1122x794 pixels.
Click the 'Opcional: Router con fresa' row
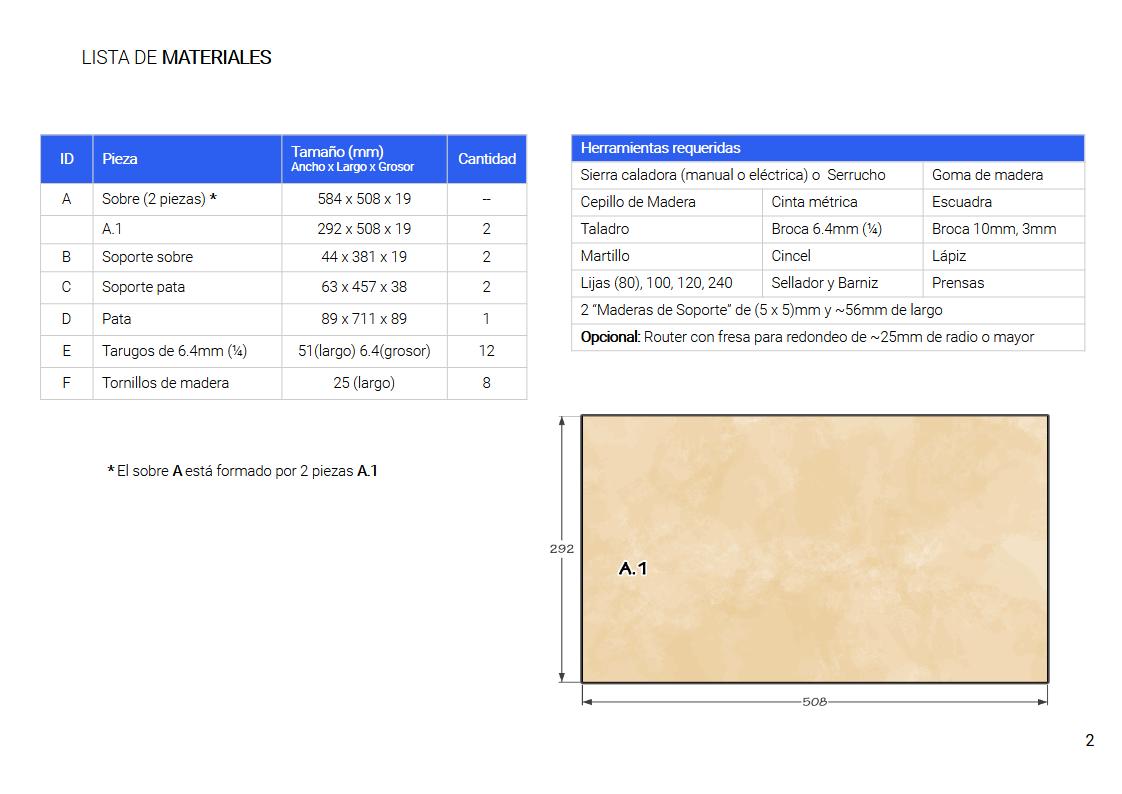pyautogui.click(x=807, y=337)
